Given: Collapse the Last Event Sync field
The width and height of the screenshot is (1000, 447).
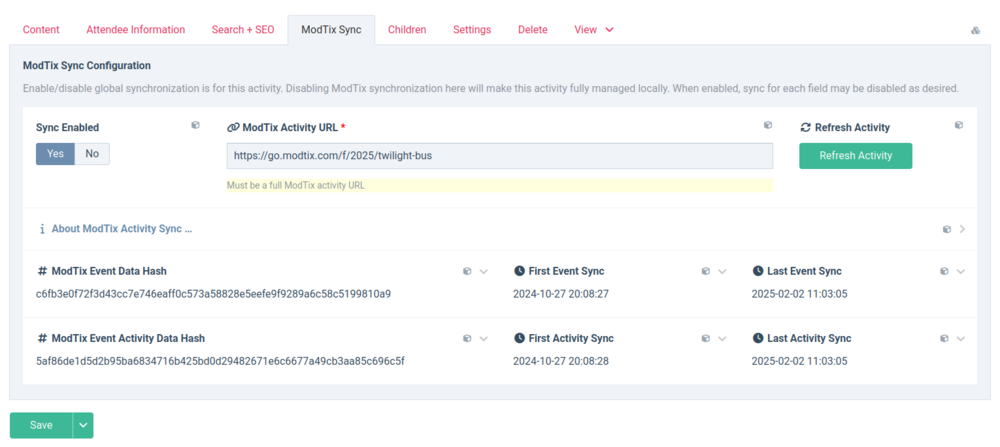Looking at the screenshot, I should coord(961,271).
